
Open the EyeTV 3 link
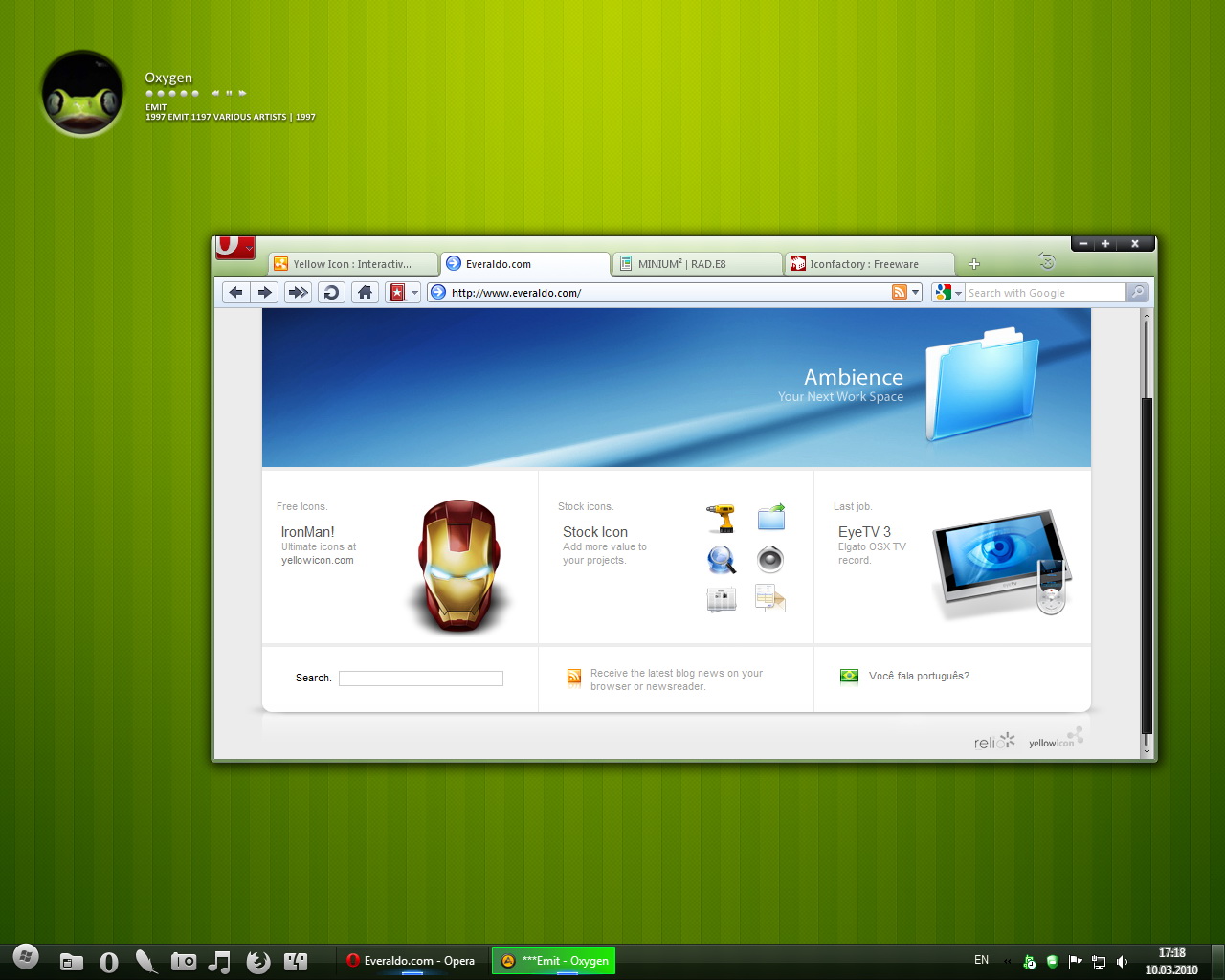[864, 532]
